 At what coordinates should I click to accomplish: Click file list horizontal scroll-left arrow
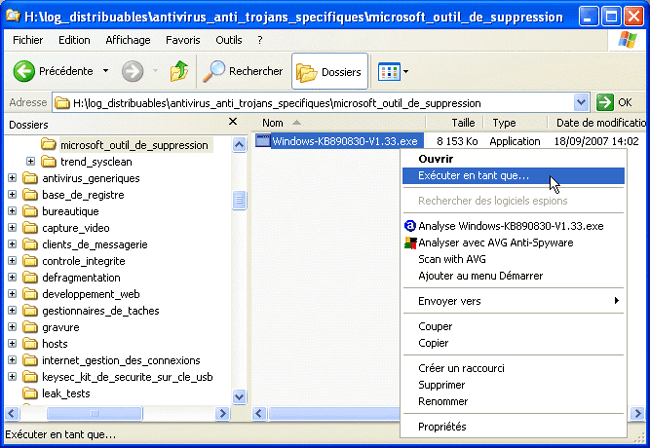(260, 413)
